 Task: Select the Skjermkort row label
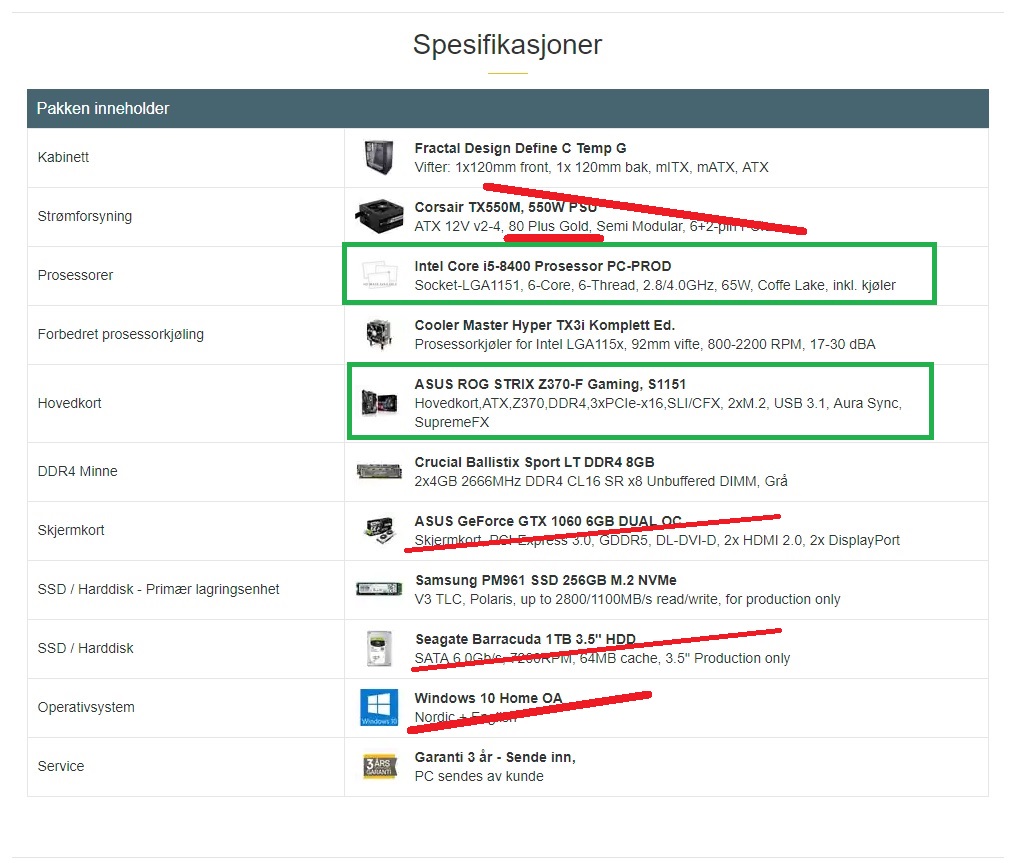[71, 530]
